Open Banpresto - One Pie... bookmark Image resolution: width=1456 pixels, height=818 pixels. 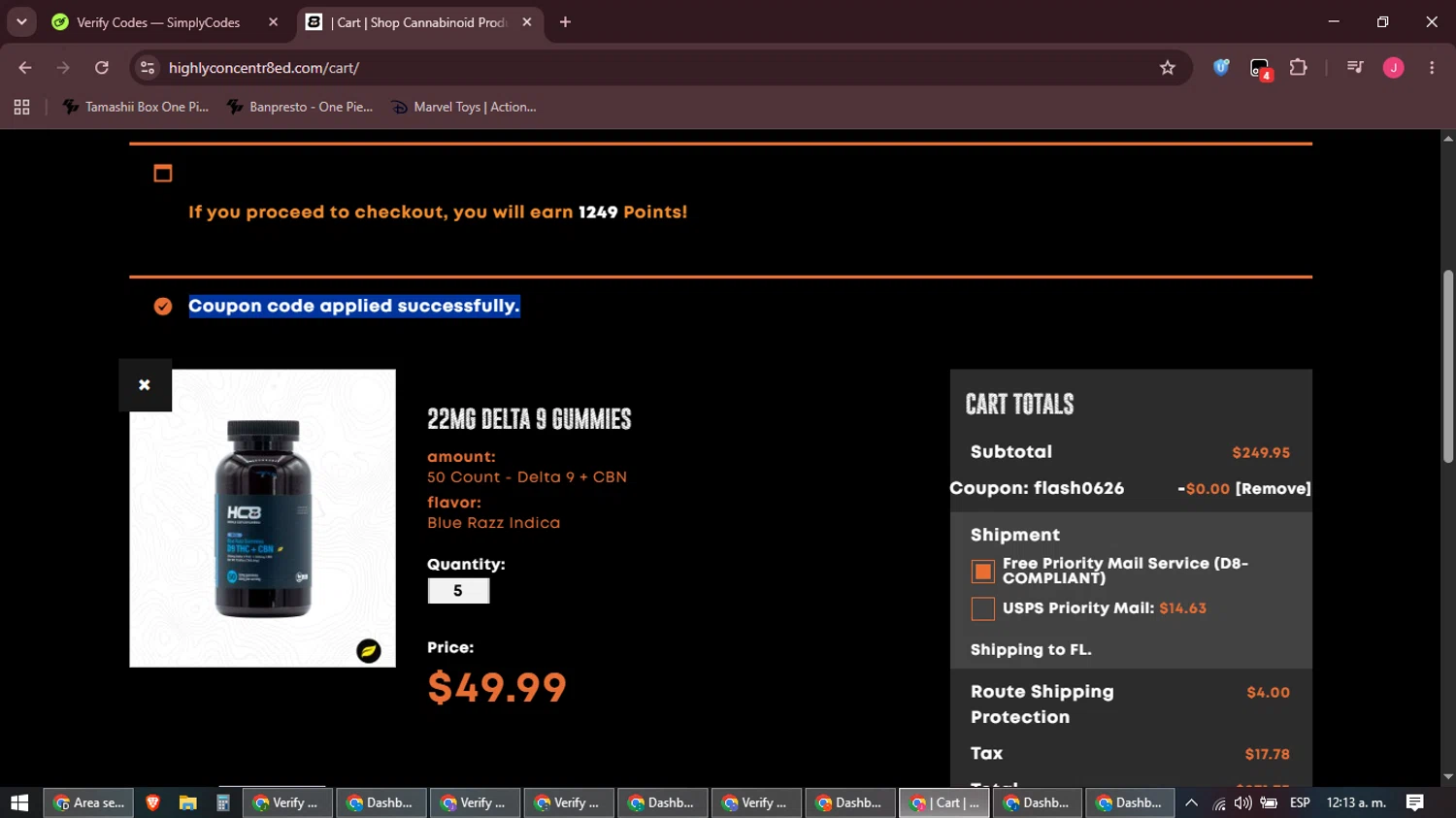(x=300, y=107)
